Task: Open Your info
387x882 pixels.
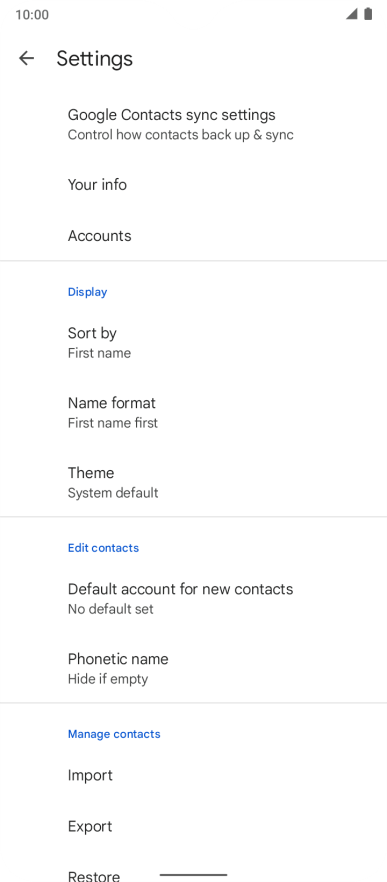Action: (x=194, y=184)
